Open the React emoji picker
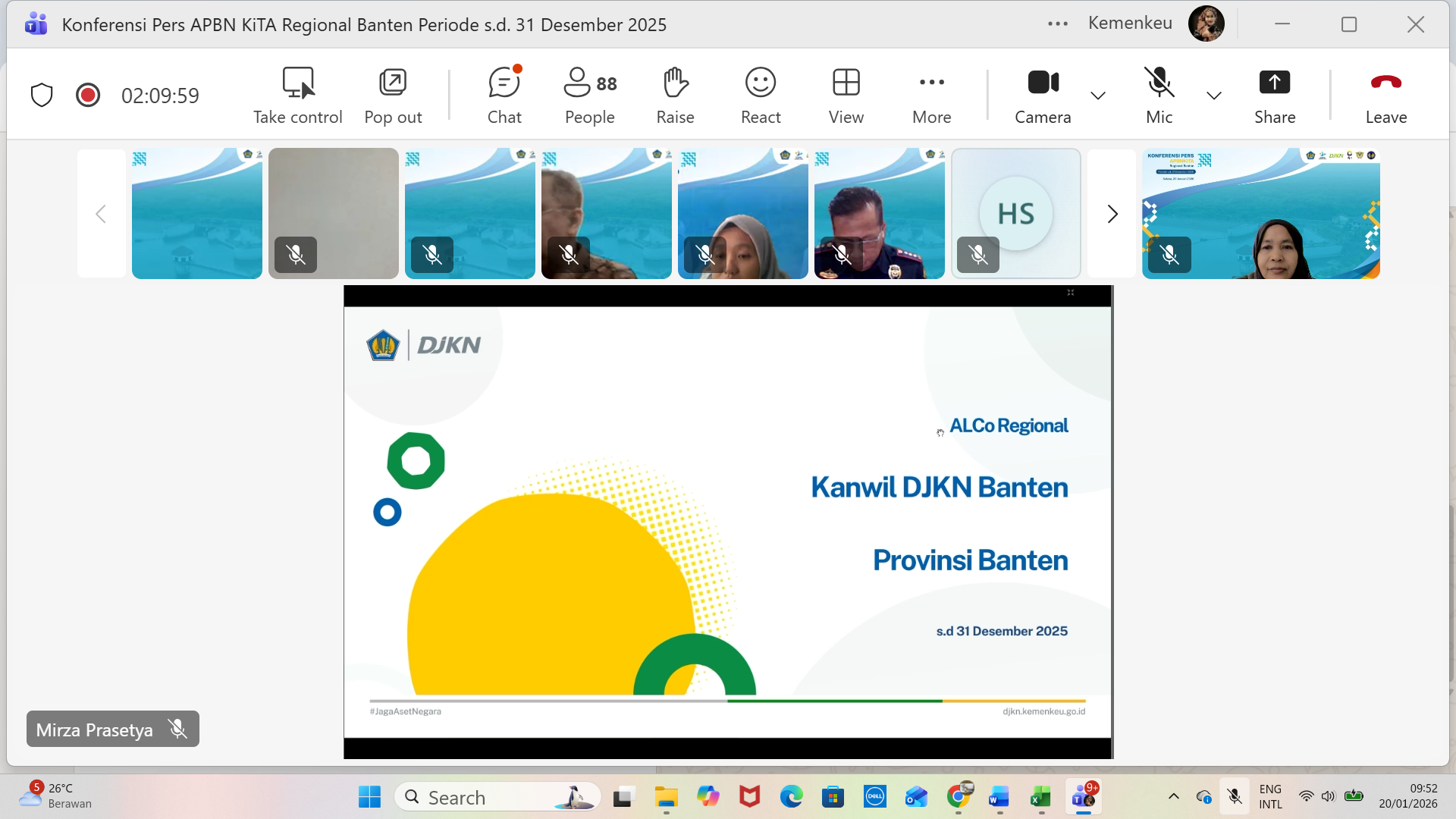This screenshot has height=819, width=1456. coord(761,96)
